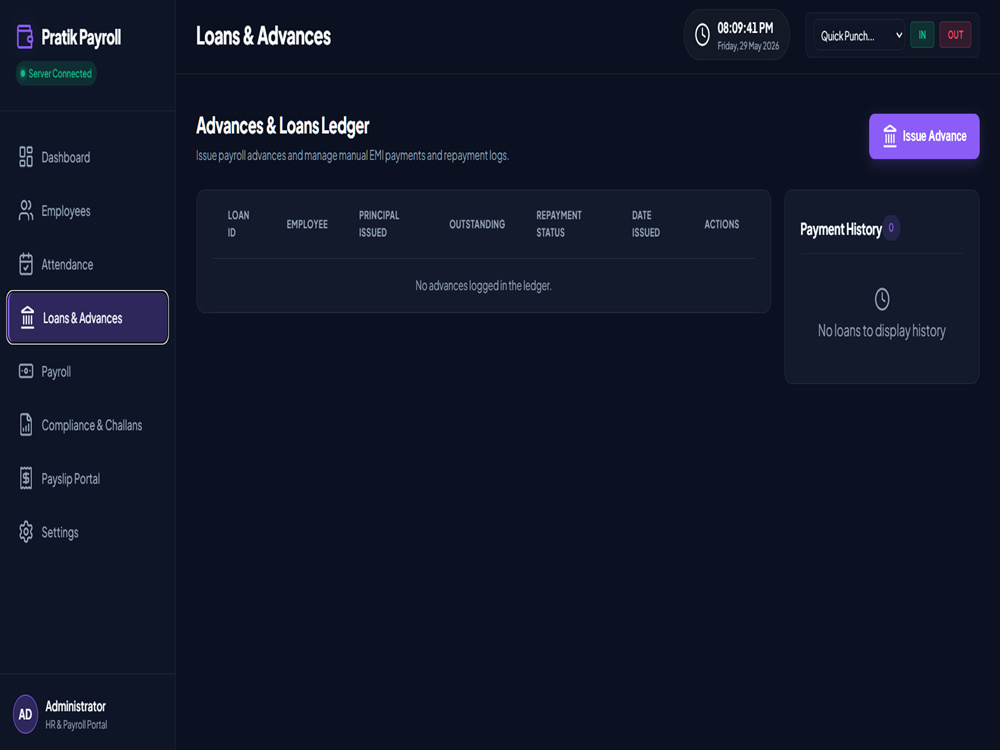Expand the Quick Punch dropdown
The height and width of the screenshot is (750, 1000).
[x=860, y=36]
